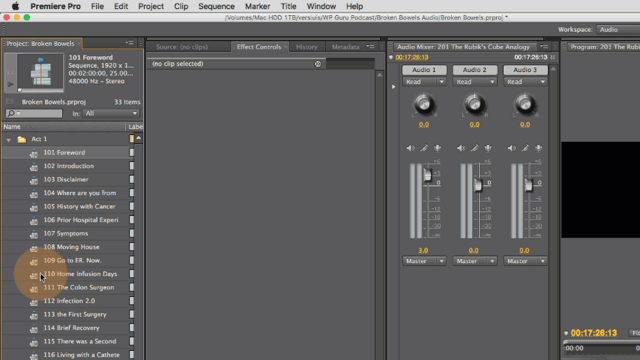Close the Project Broken Bowels tab
This screenshot has height=360, width=640.
[x=79, y=43]
